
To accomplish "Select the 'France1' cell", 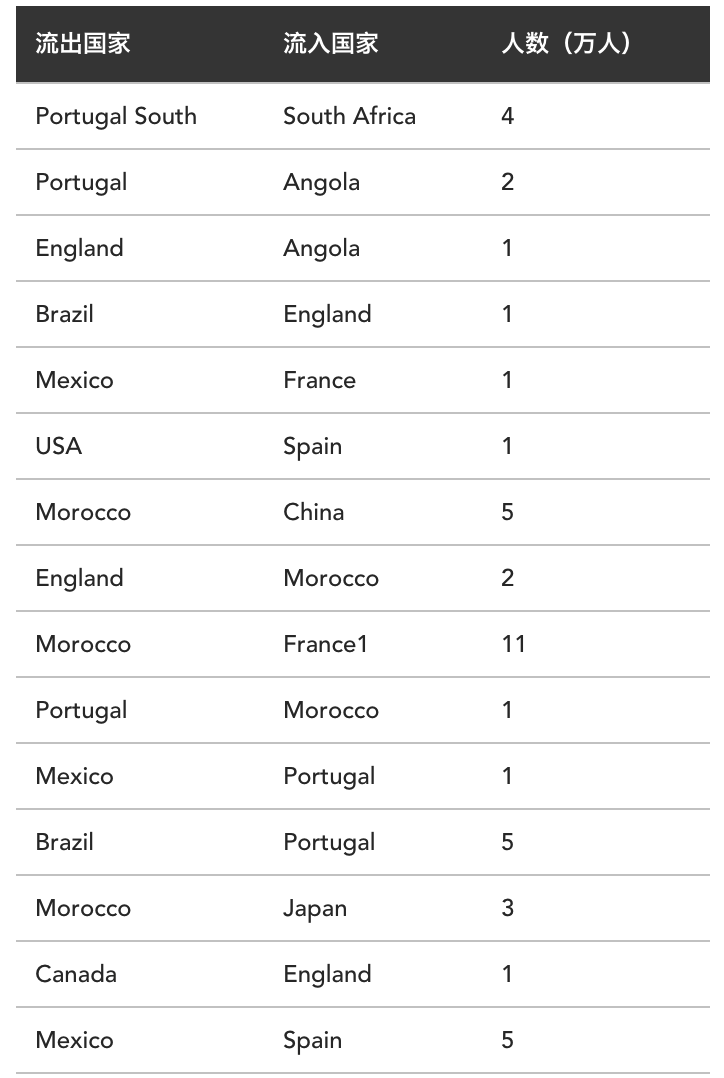I will [x=325, y=644].
